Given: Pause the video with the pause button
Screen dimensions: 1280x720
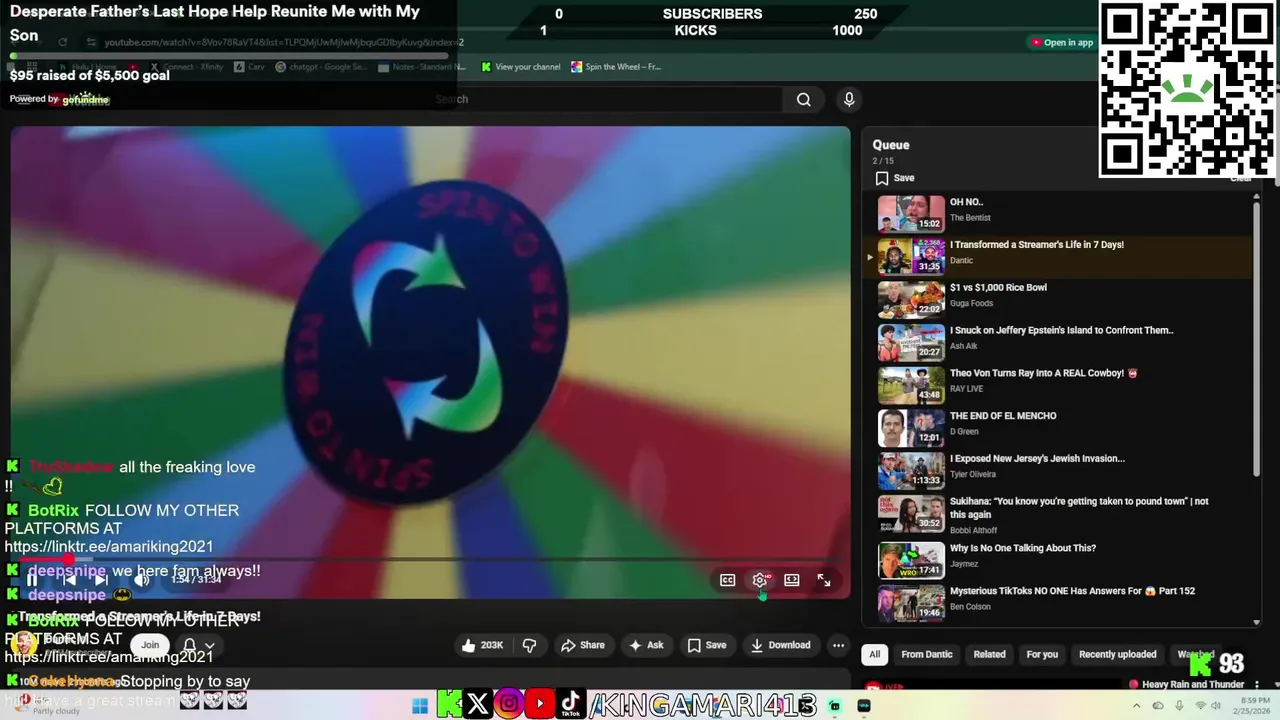Looking at the screenshot, I should [x=32, y=580].
